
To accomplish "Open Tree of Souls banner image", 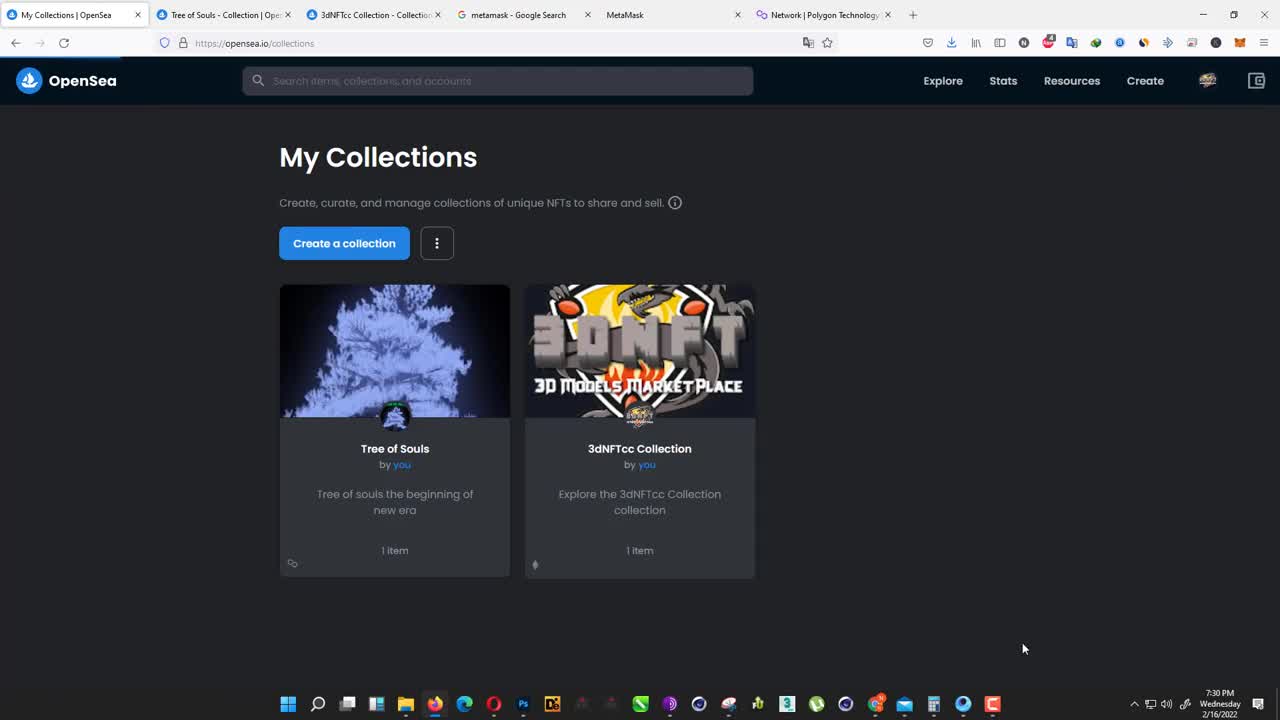I will pos(395,351).
